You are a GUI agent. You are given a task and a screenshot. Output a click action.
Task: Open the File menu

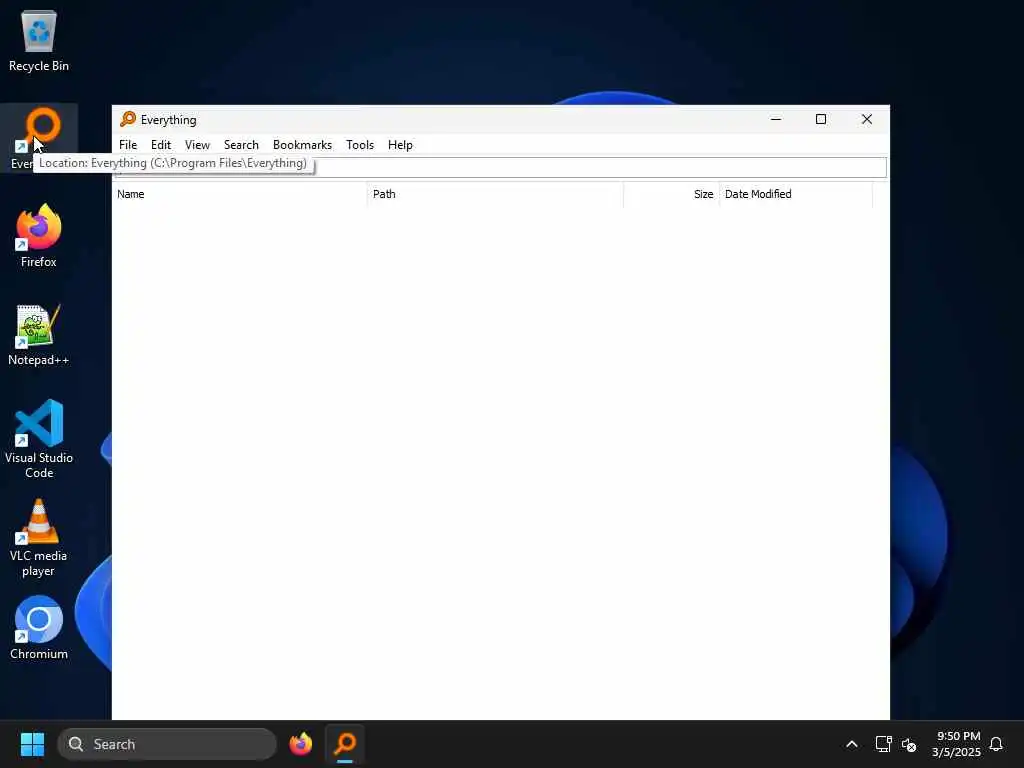(128, 145)
